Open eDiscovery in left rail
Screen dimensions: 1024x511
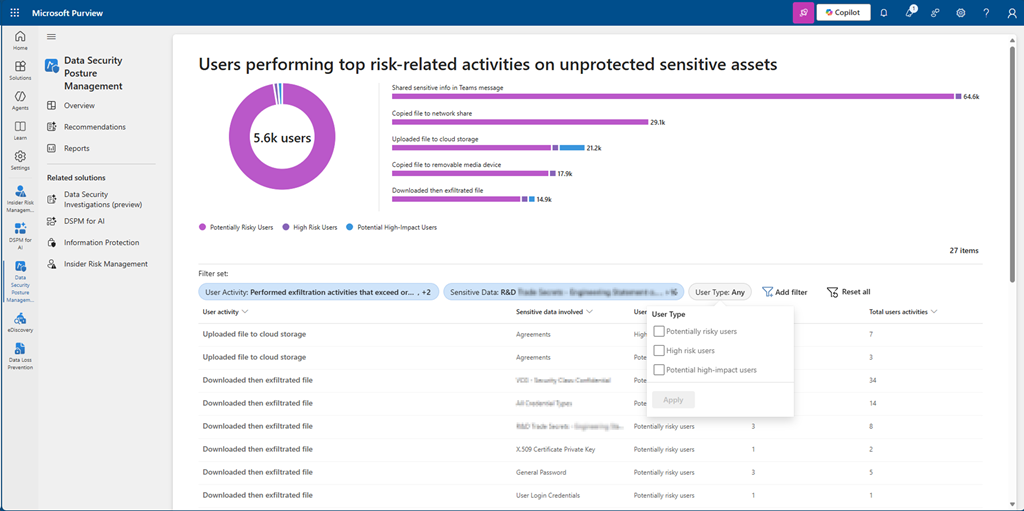click(20, 322)
